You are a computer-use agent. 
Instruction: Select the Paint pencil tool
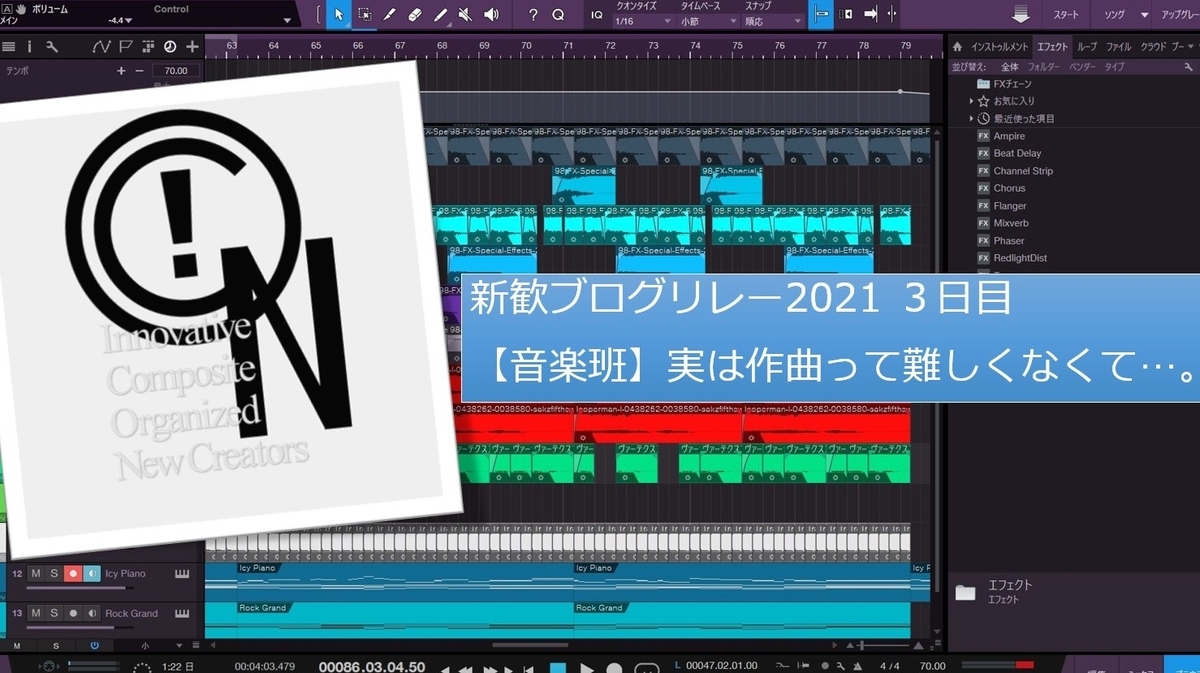(441, 15)
